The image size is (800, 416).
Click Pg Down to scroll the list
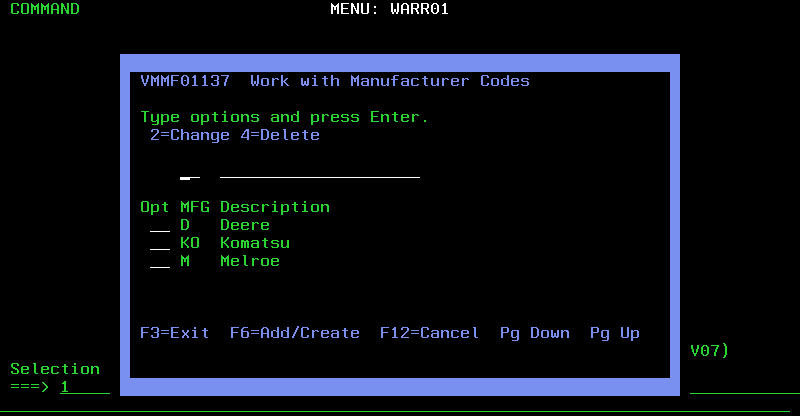534,333
